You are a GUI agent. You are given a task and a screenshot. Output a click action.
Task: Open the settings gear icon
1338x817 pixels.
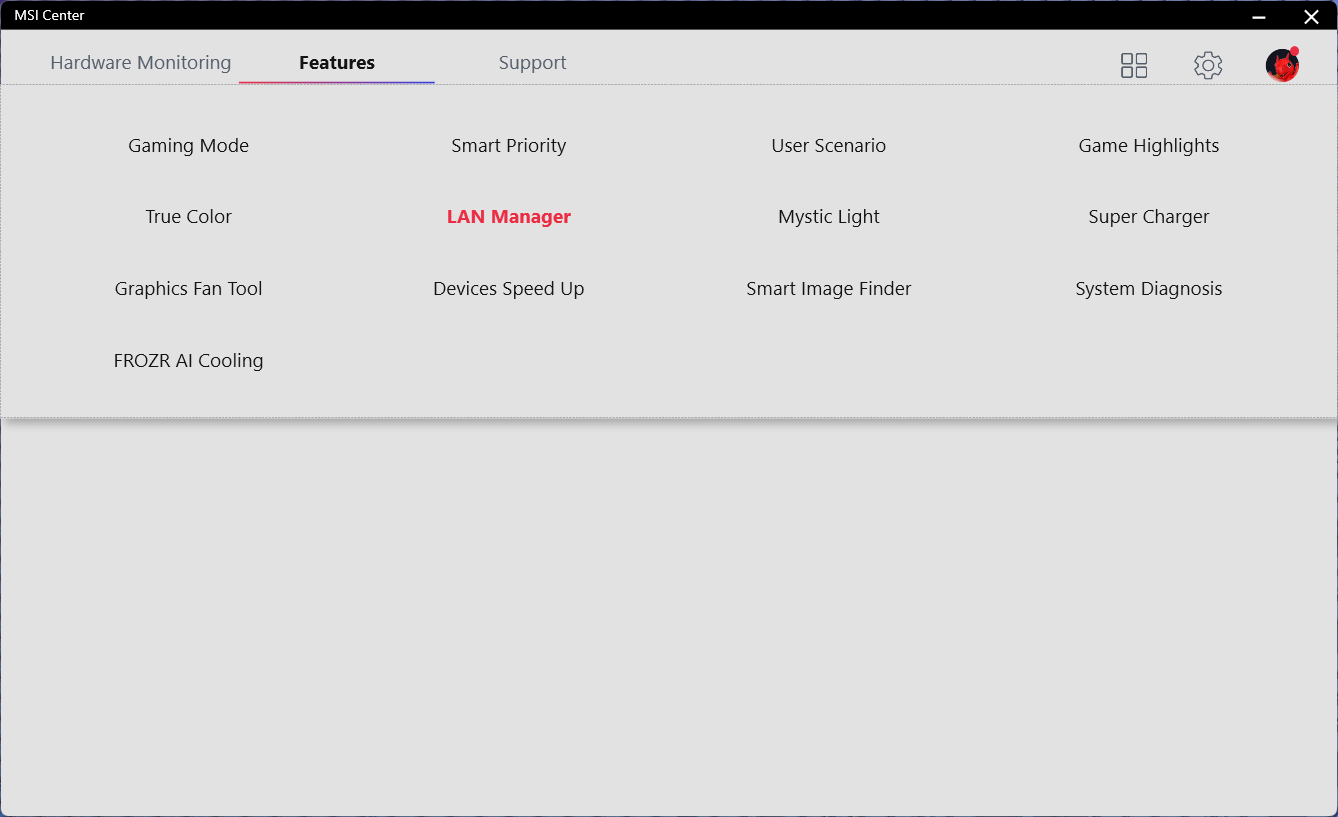[x=1208, y=66]
